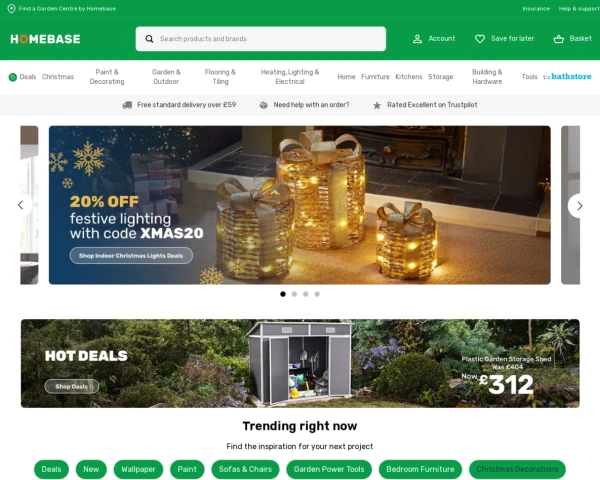Click the Save for later heart icon

(x=479, y=39)
